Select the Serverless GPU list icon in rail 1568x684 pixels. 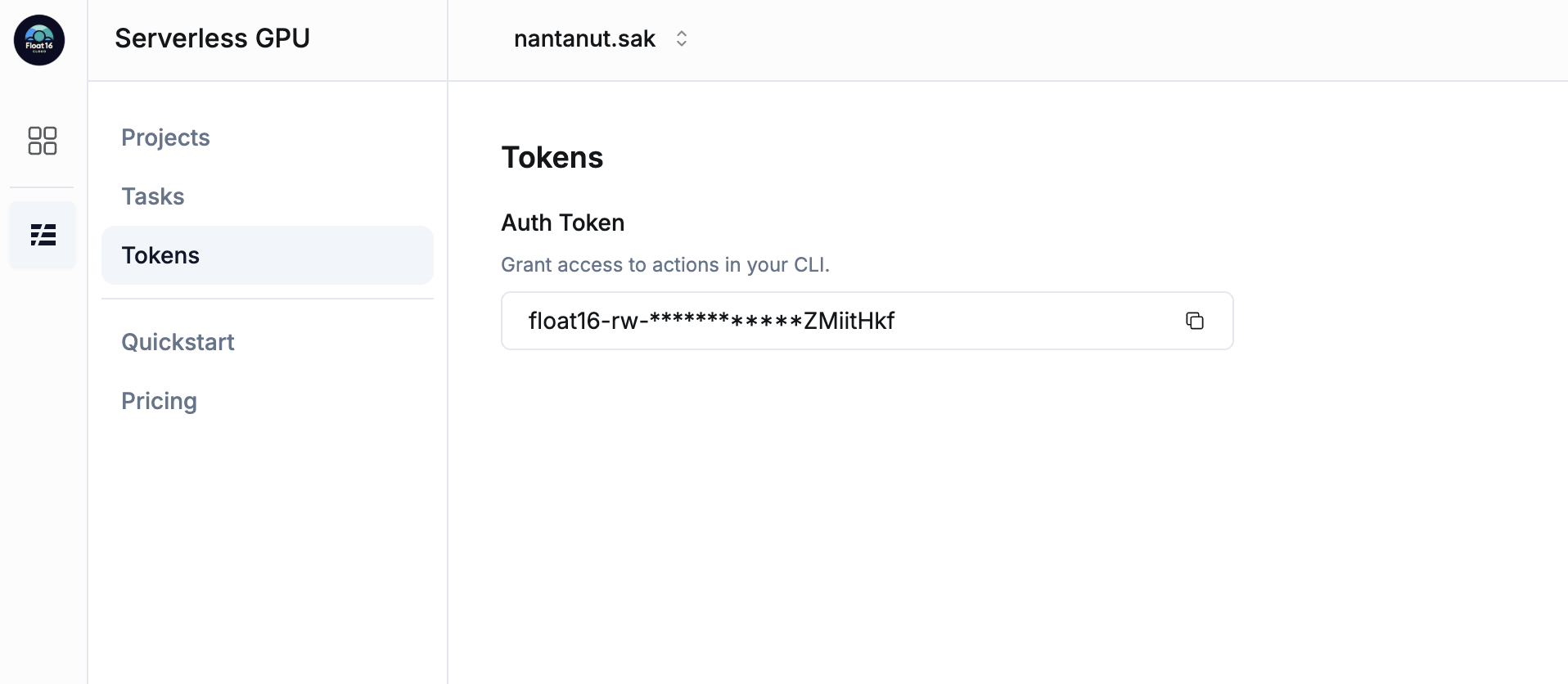coord(43,236)
